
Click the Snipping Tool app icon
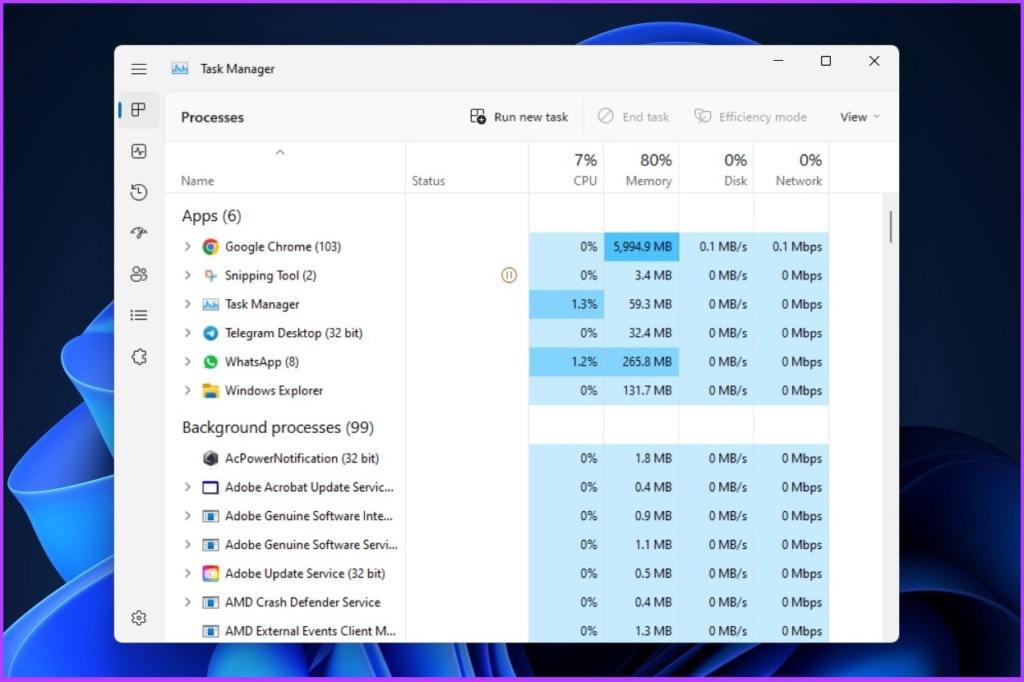pos(210,276)
